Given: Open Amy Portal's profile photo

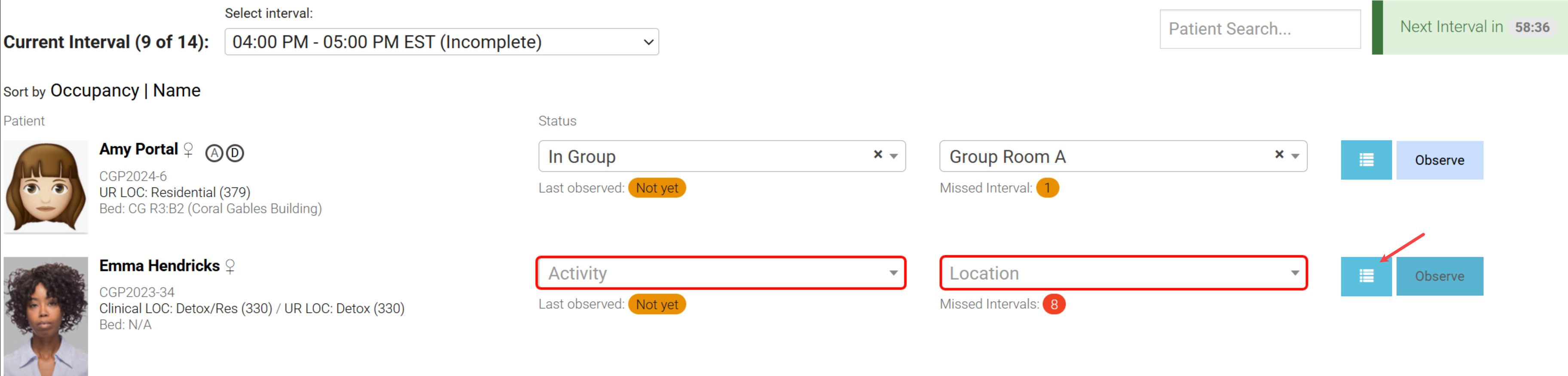Looking at the screenshot, I should pyautogui.click(x=46, y=187).
